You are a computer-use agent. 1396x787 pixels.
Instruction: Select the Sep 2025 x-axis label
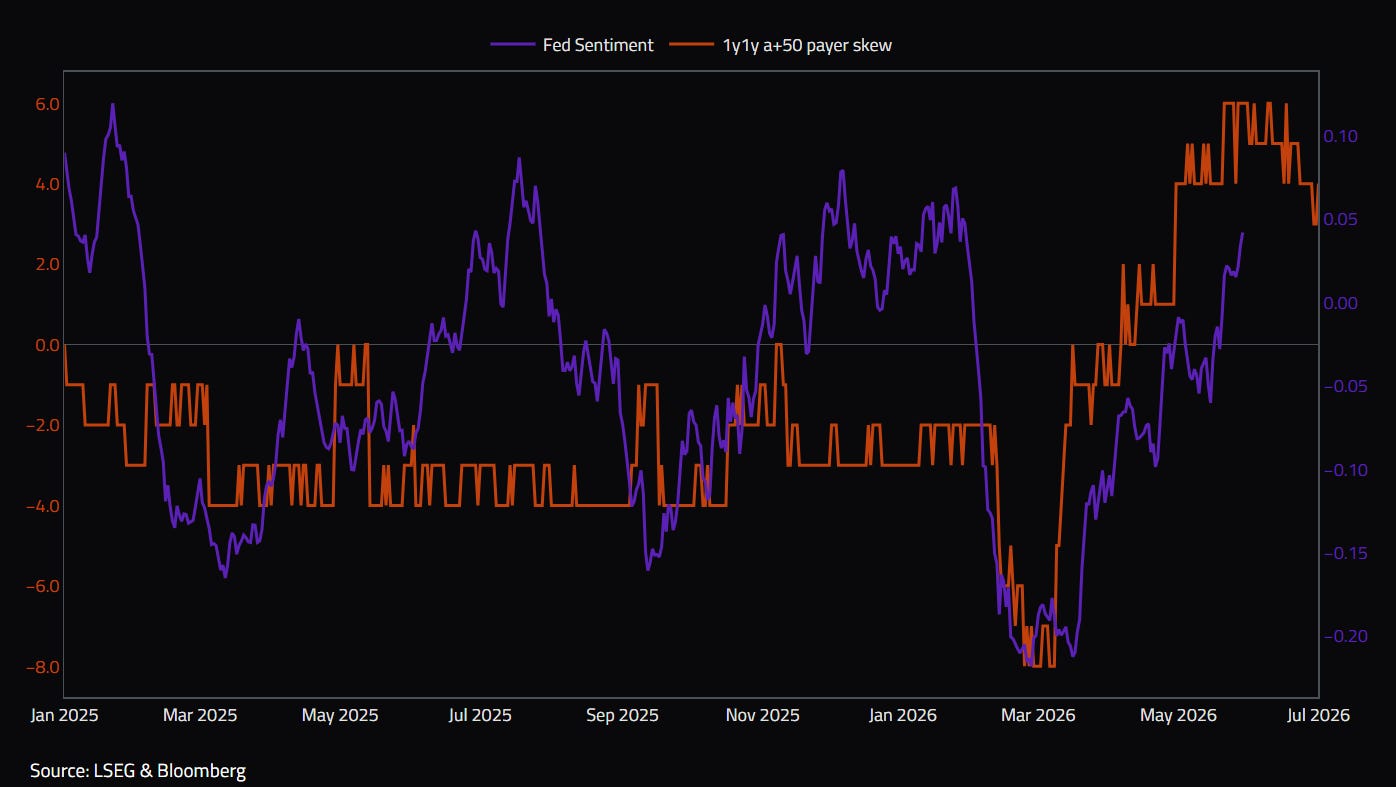(x=622, y=715)
